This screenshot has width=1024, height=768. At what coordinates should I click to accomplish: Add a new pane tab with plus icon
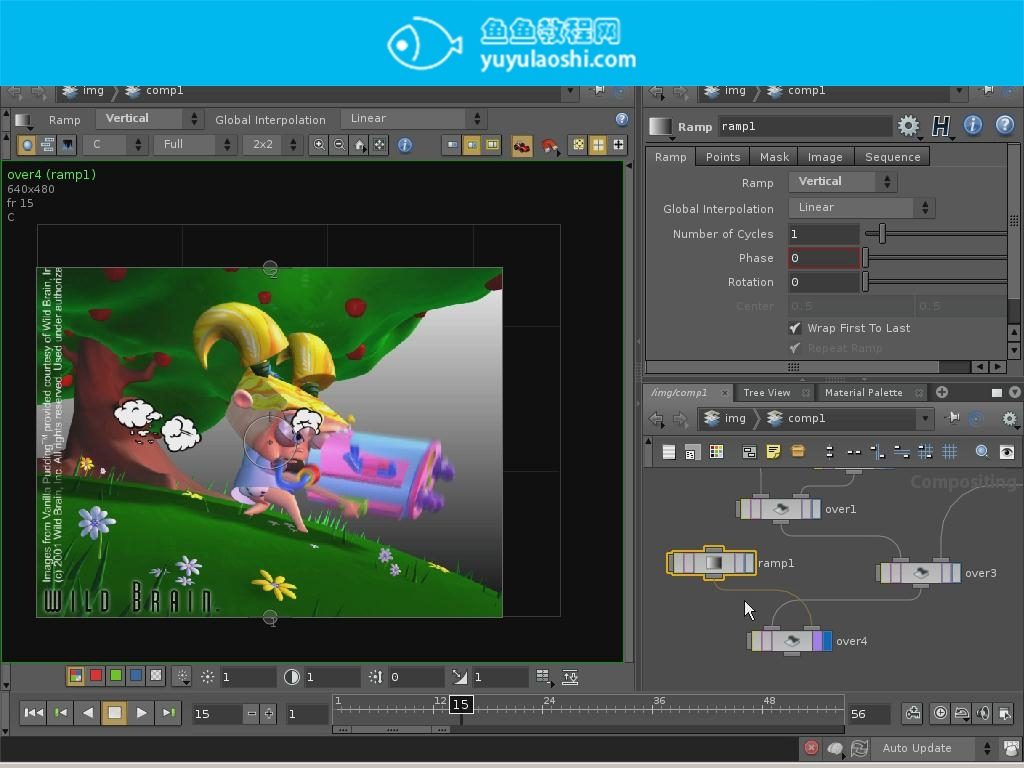942,392
